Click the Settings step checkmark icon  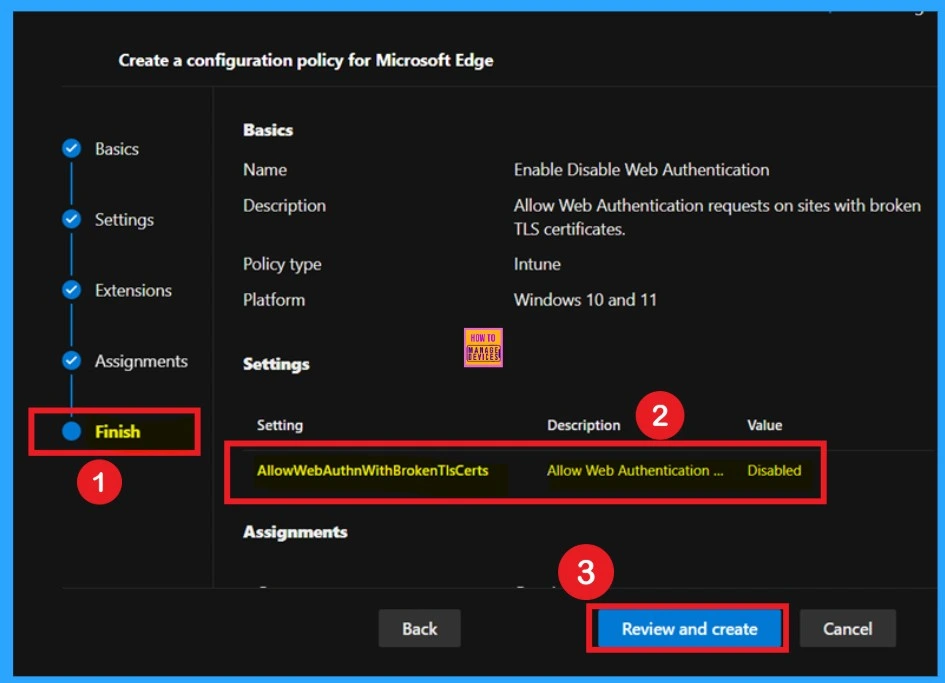[x=72, y=219]
